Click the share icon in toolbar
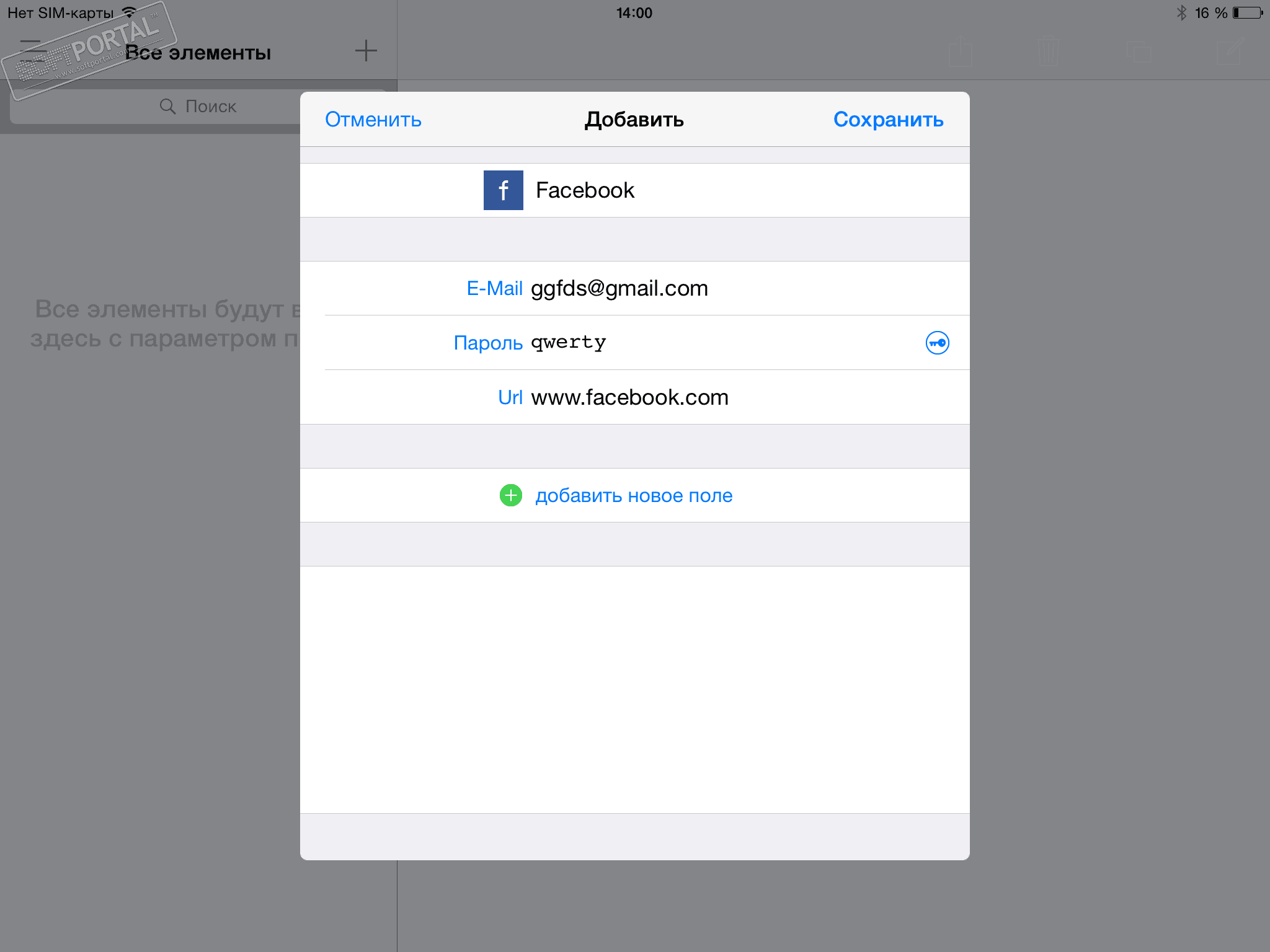The image size is (1270, 952). [961, 51]
